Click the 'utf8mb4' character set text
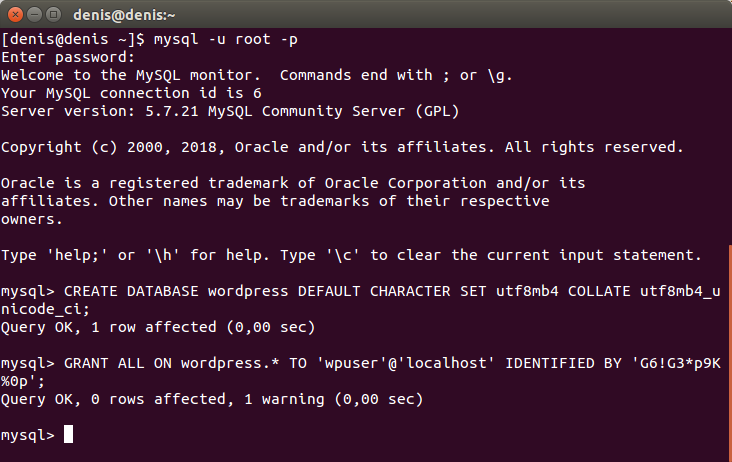Image resolution: width=732 pixels, height=462 pixels. coord(527,291)
